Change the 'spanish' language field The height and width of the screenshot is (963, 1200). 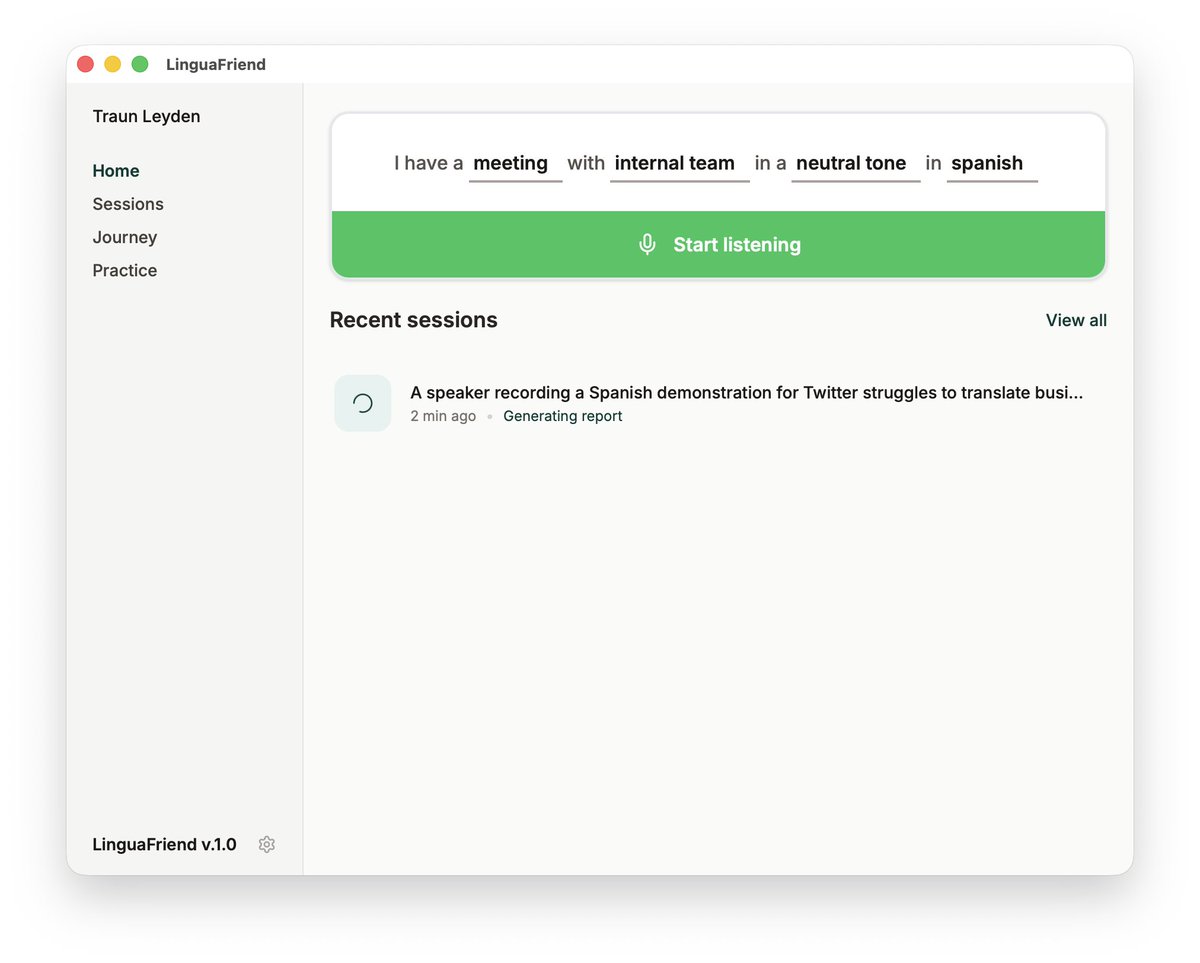pyautogui.click(x=992, y=164)
